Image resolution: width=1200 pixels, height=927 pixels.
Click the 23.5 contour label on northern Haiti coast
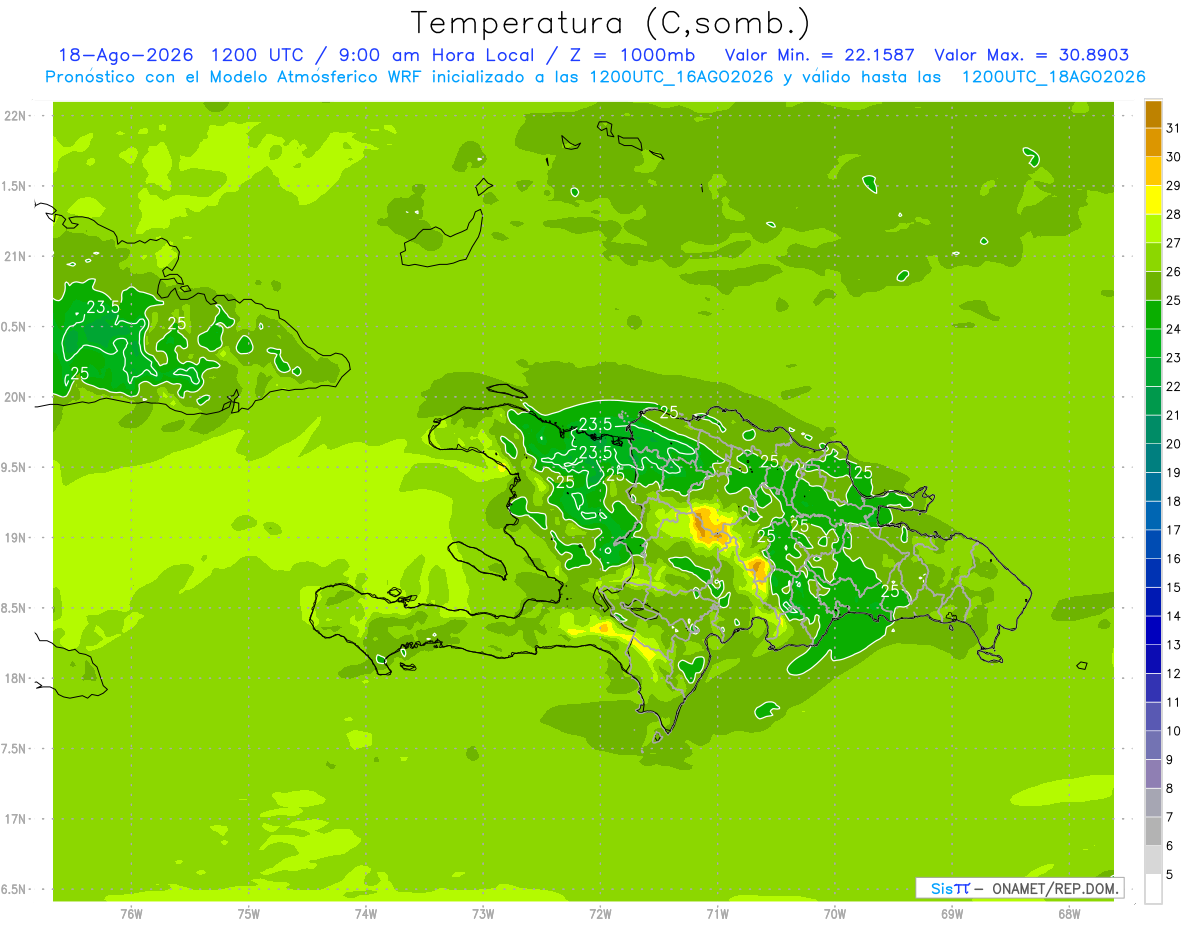click(x=595, y=425)
